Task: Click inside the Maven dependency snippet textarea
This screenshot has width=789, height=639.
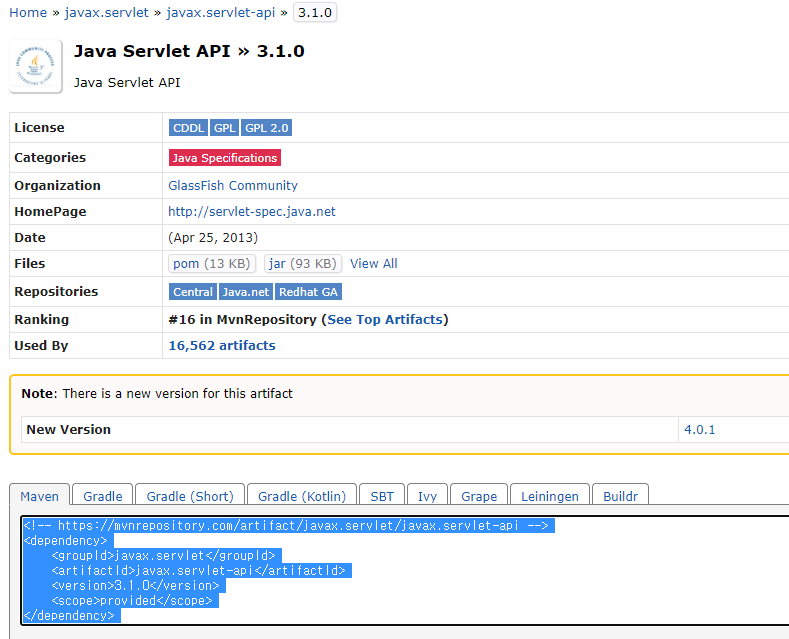Action: [405, 571]
